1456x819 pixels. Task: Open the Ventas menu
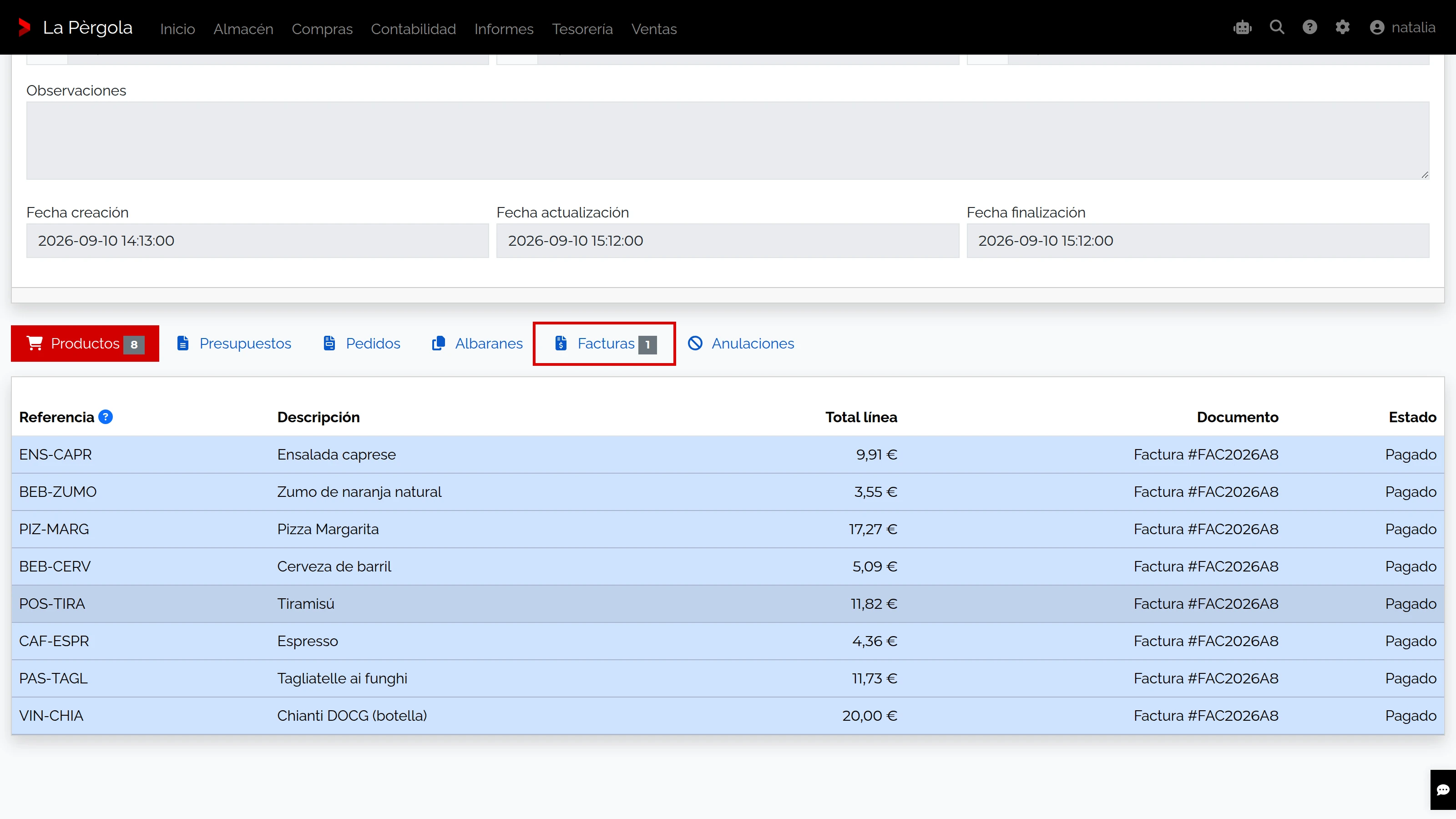(654, 29)
